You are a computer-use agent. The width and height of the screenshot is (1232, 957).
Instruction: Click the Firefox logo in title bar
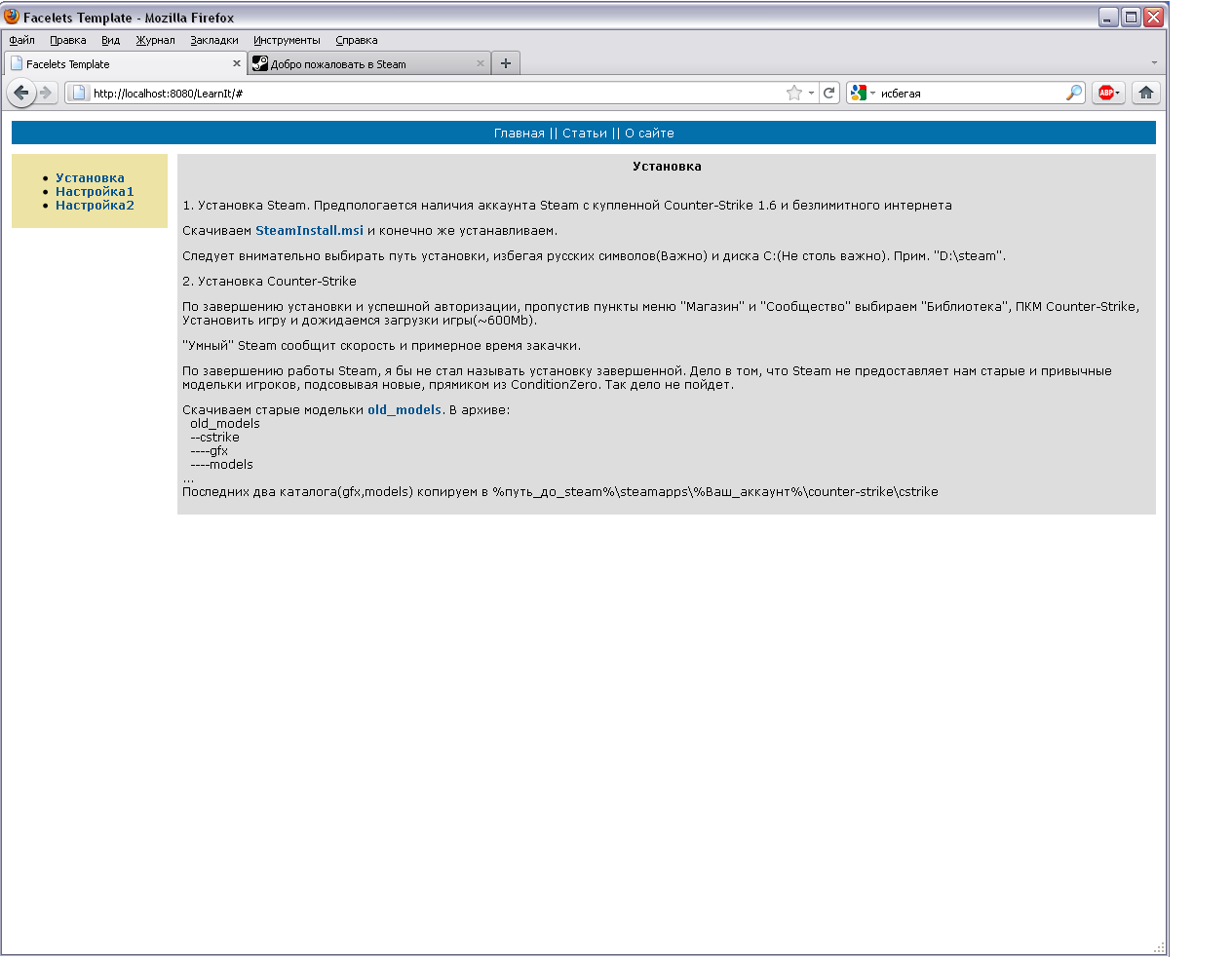click(x=12, y=17)
